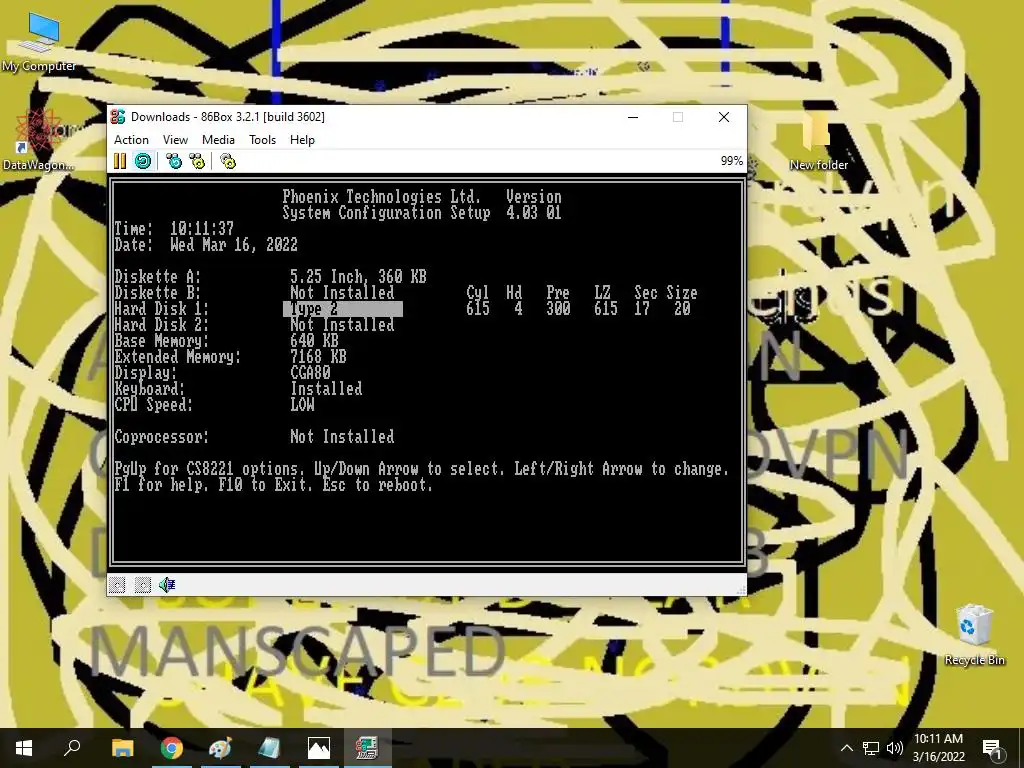Open the Help menu
1024x768 pixels.
point(302,140)
